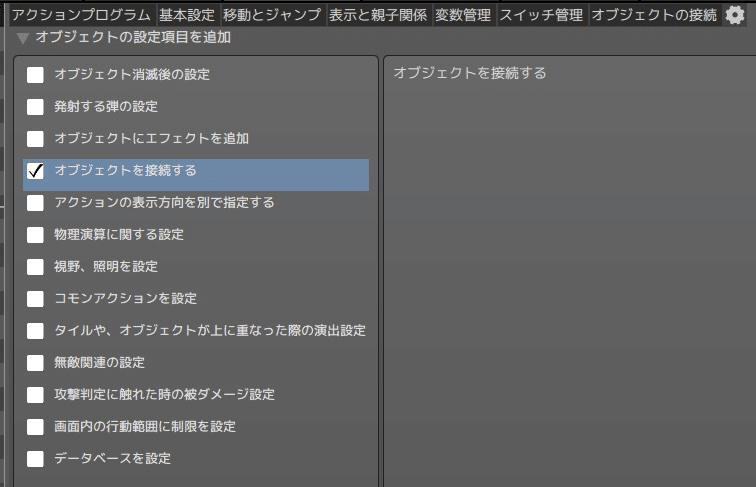Enable コモンアクションを設定 checkbox
This screenshot has height=487, width=756.
(35, 298)
